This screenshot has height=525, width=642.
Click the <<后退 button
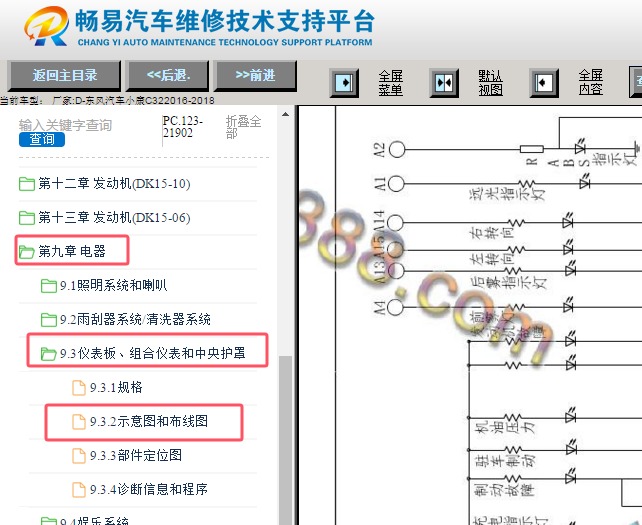click(x=167, y=75)
